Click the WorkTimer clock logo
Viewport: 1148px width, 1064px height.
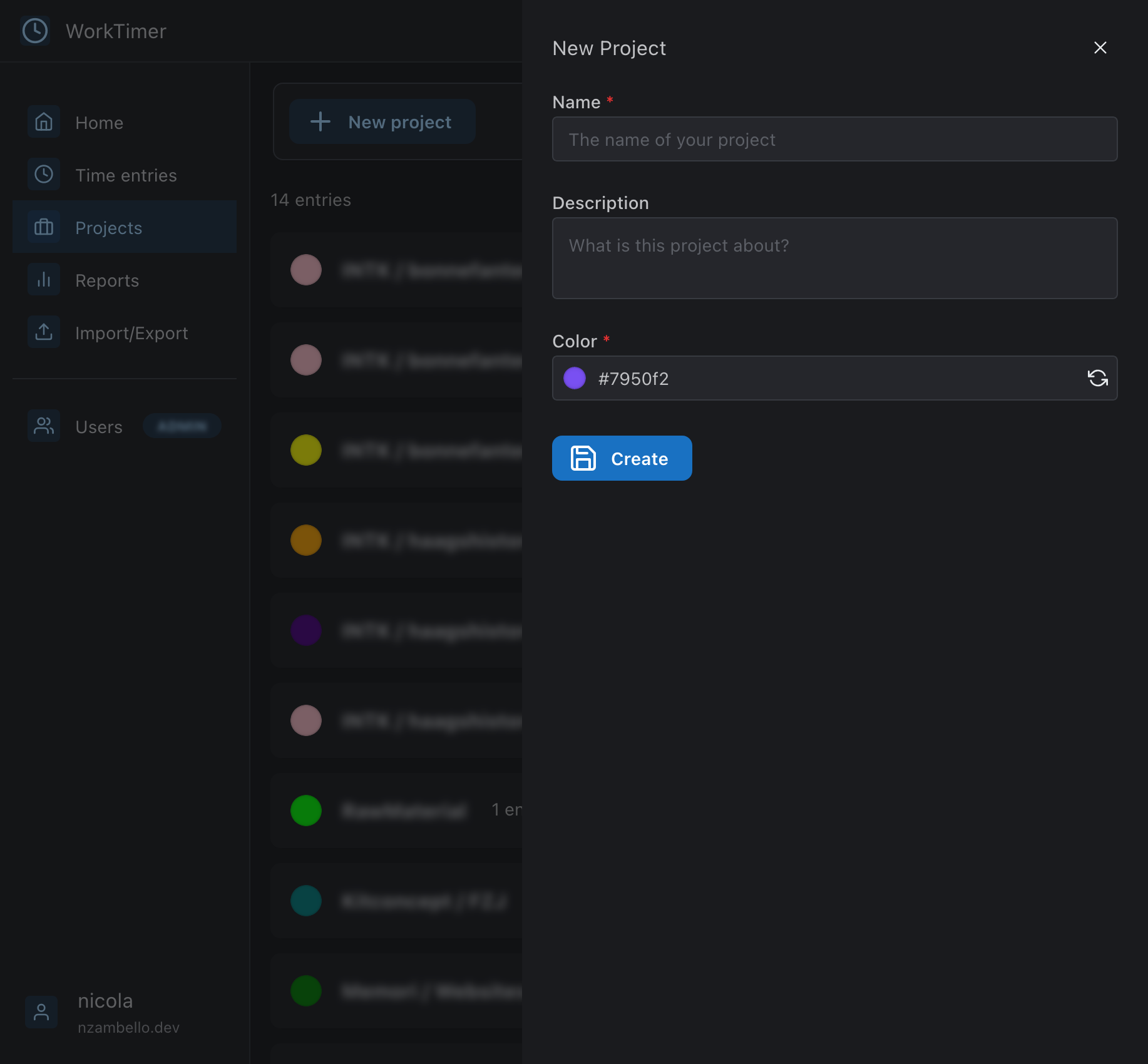(x=35, y=31)
